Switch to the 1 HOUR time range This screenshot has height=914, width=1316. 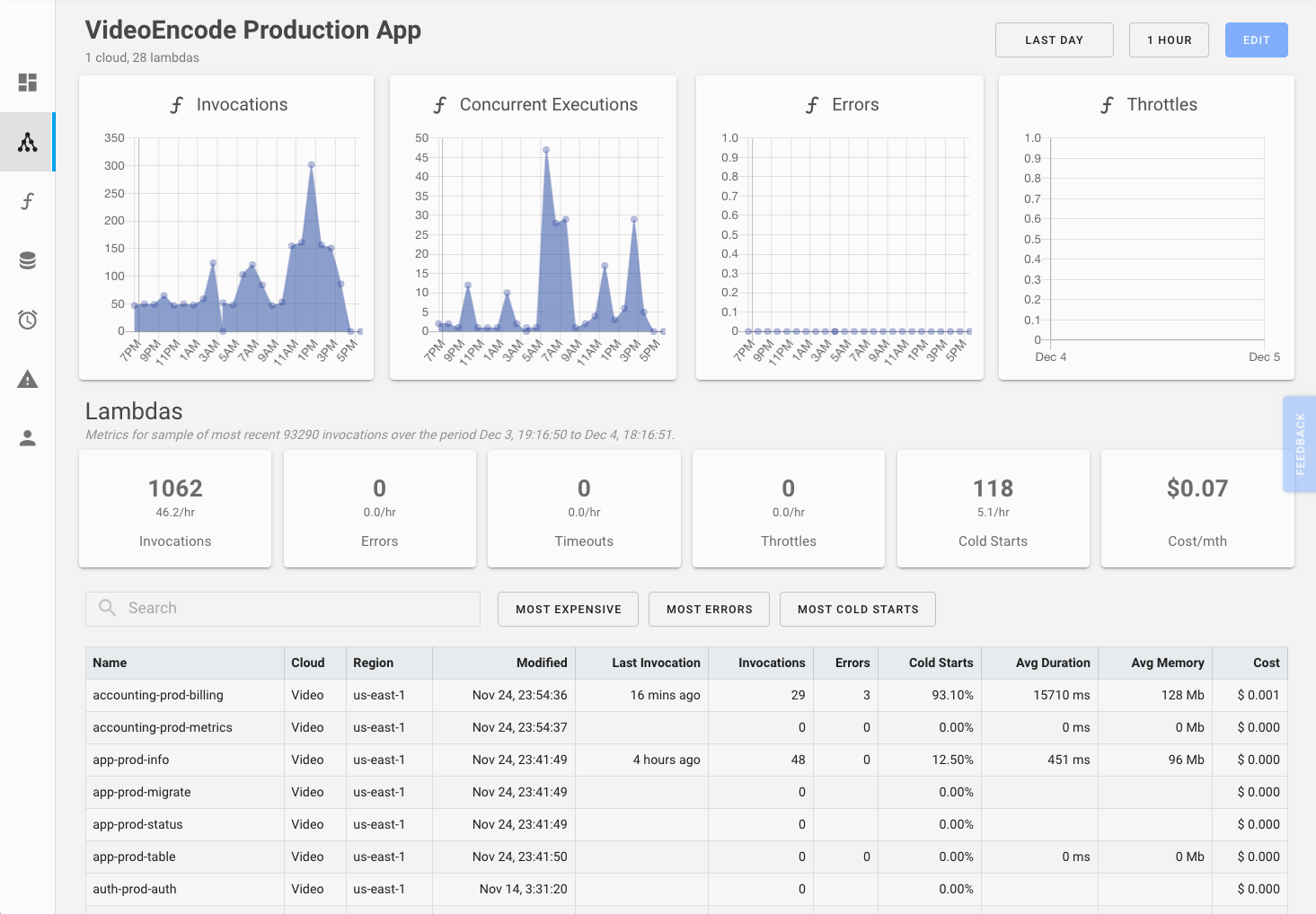click(1169, 40)
